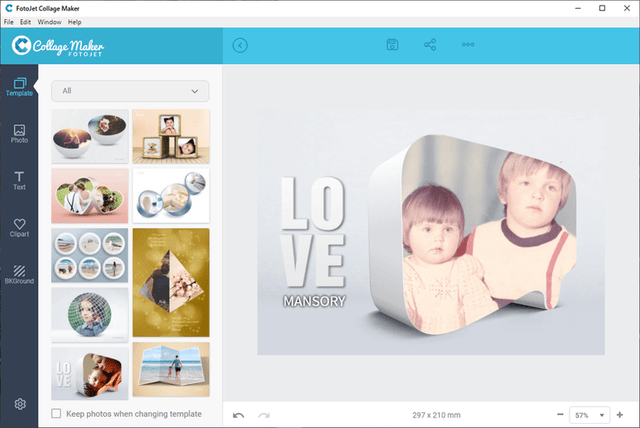Click the undo arrow
Screen dimensions: 640x428
(x=238, y=414)
